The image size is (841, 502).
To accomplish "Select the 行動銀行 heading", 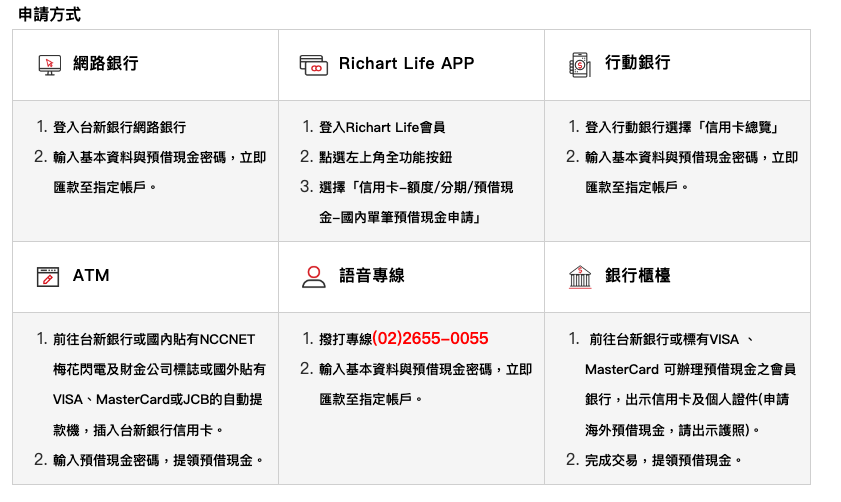I will pos(638,63).
